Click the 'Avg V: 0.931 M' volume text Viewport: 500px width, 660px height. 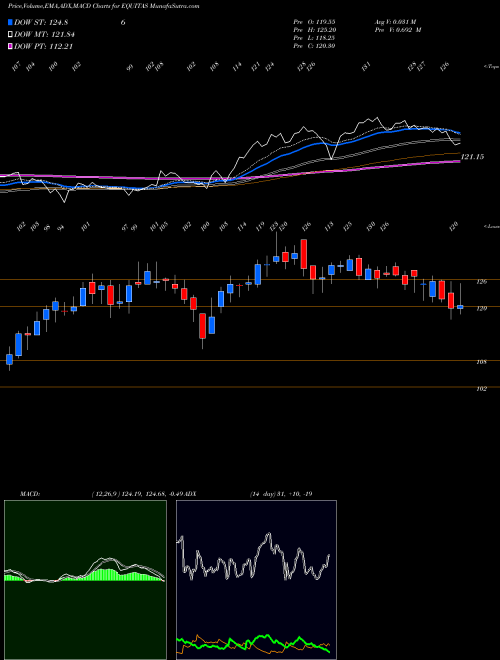tap(395, 21)
